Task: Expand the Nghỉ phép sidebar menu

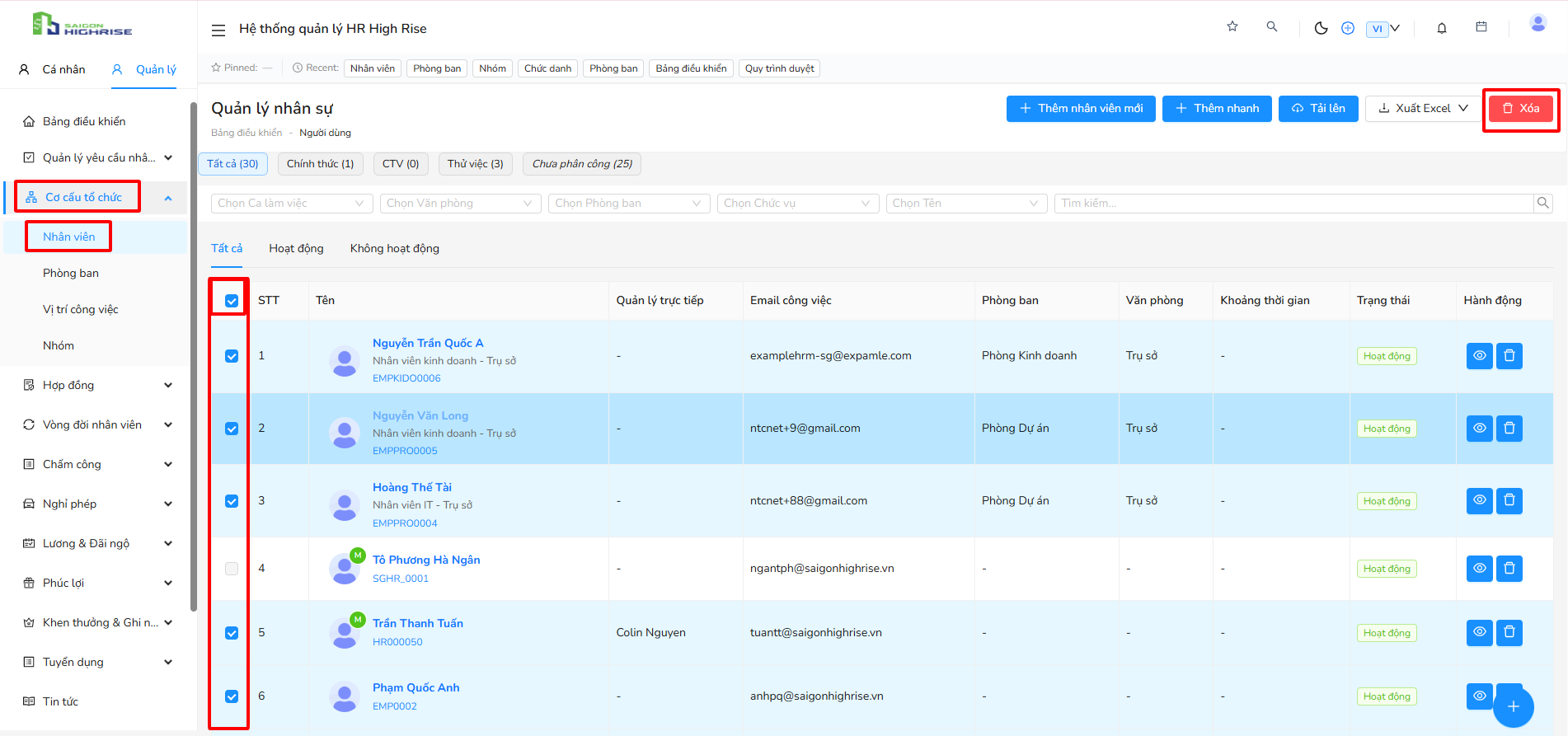Action: point(98,504)
